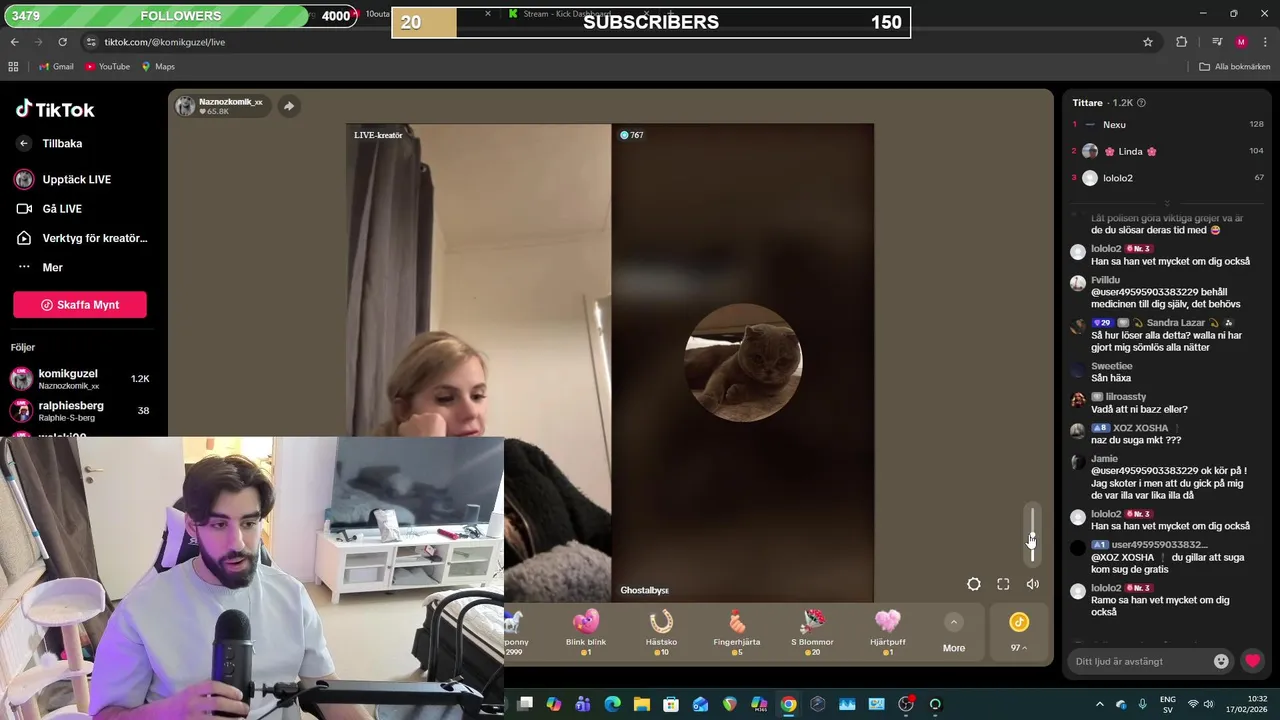Open Naznozkomik_xx streamer profile avatar

186,106
